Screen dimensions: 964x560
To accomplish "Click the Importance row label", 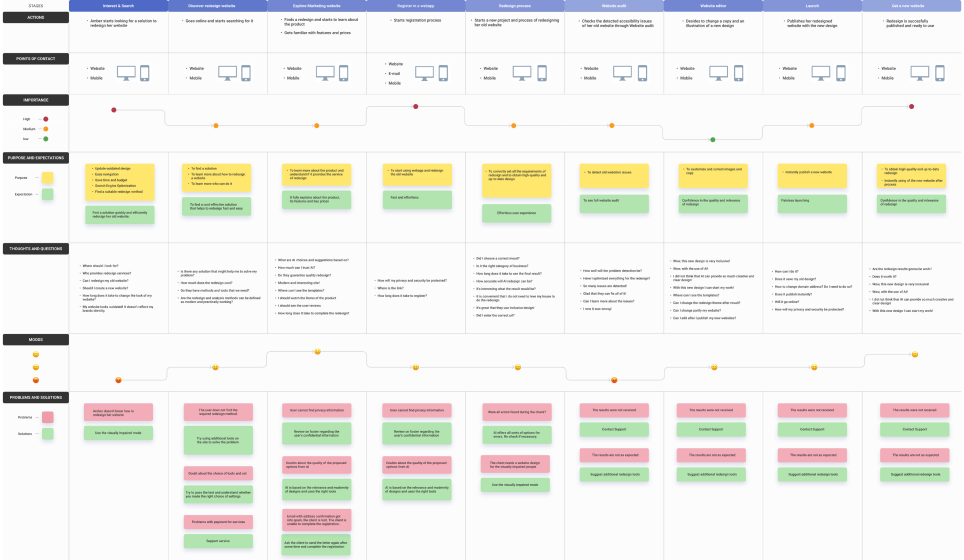I will (36, 100).
